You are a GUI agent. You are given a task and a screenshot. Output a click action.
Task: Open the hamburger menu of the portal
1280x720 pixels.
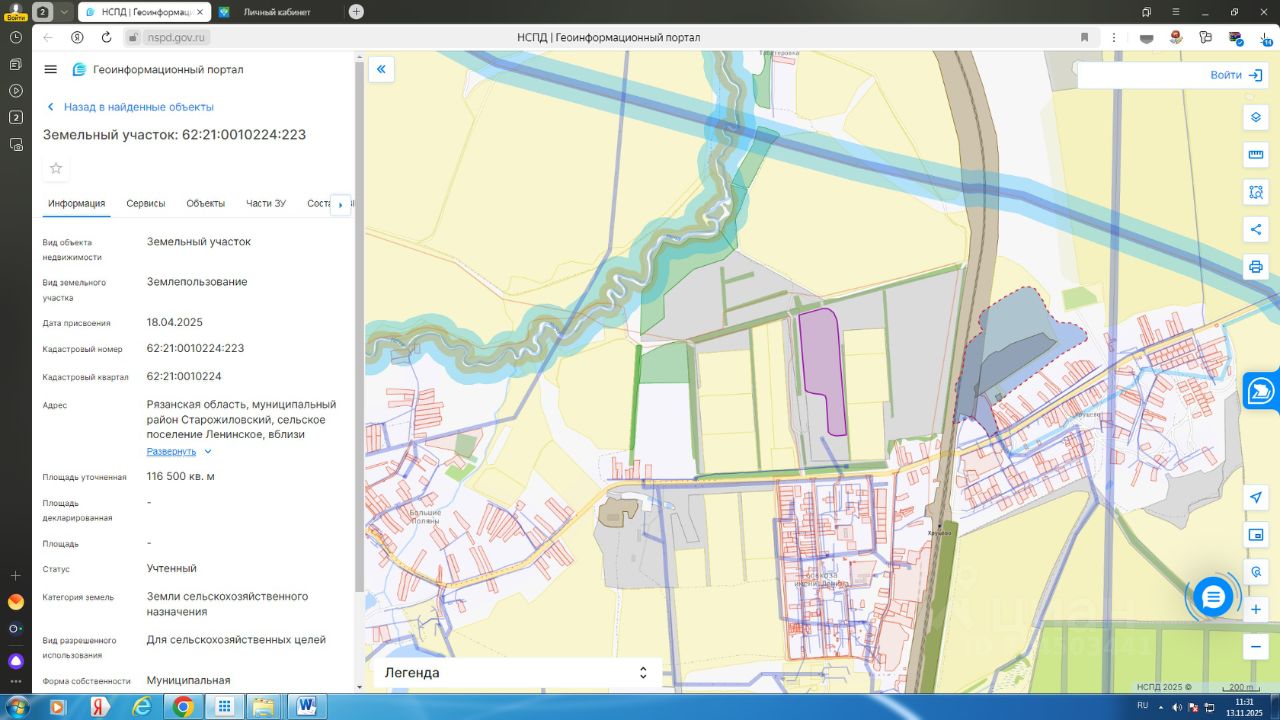pos(51,69)
